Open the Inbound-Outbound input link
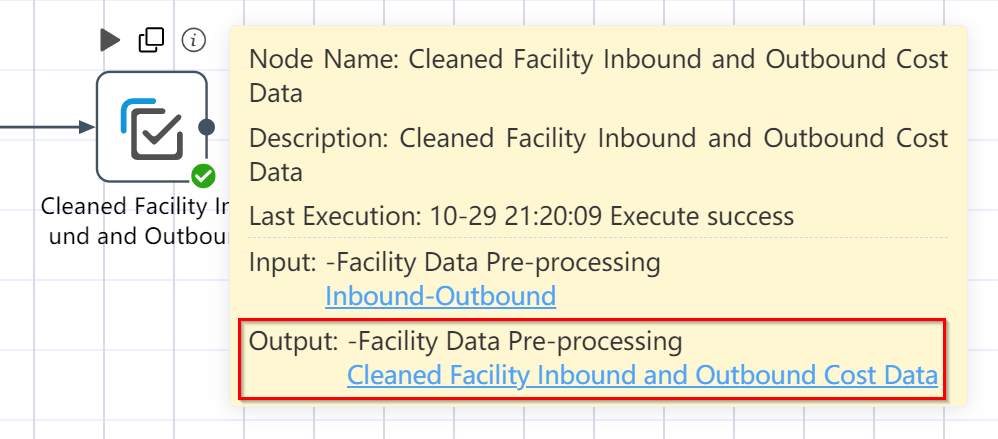The width and height of the screenshot is (998, 439). click(x=440, y=296)
